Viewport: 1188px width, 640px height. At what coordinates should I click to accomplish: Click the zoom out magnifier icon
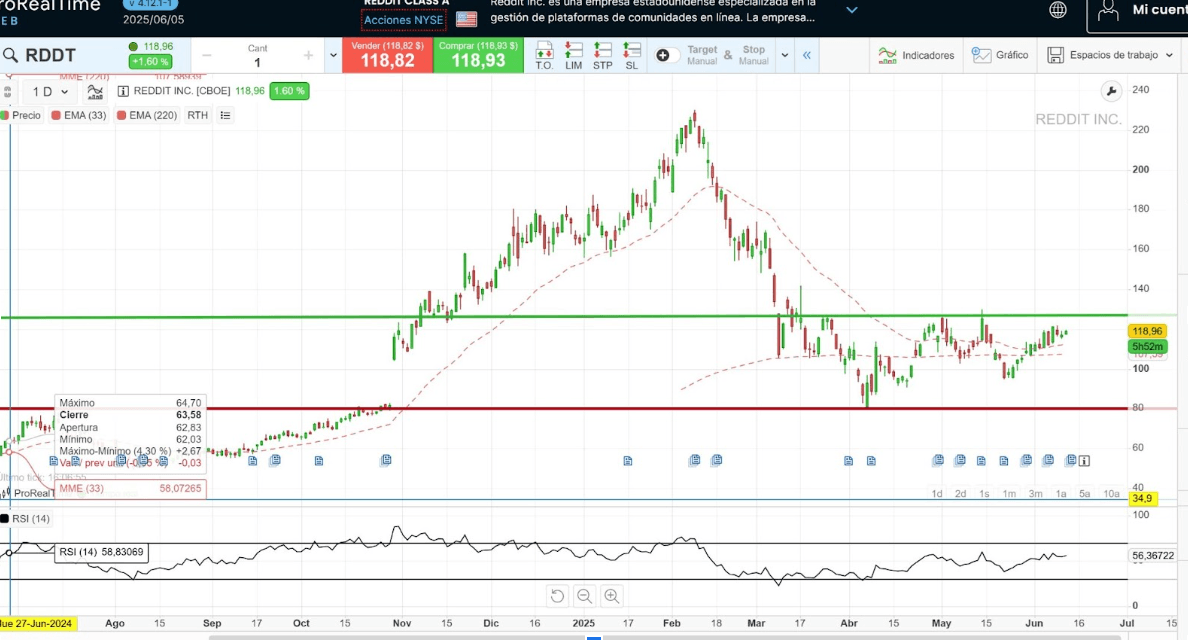pyautogui.click(x=585, y=597)
